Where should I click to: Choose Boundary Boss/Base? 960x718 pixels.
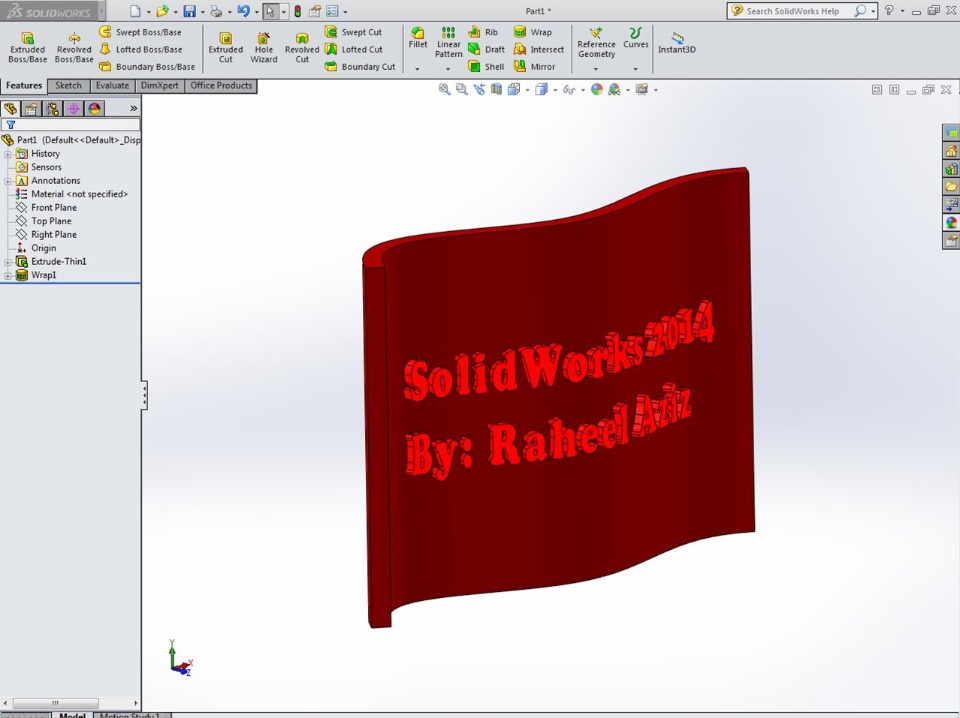147,66
